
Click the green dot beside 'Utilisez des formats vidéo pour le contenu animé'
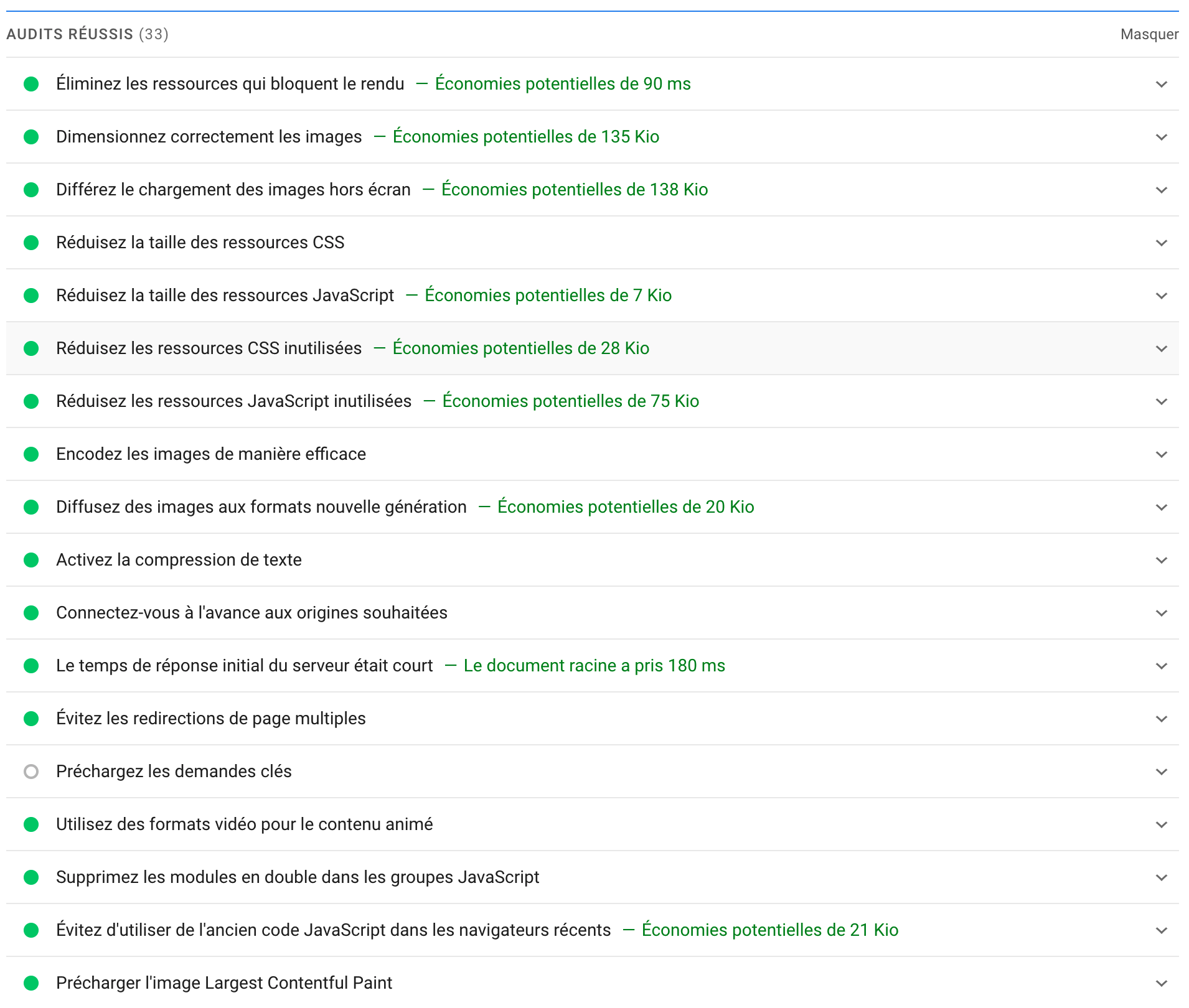coord(32,824)
